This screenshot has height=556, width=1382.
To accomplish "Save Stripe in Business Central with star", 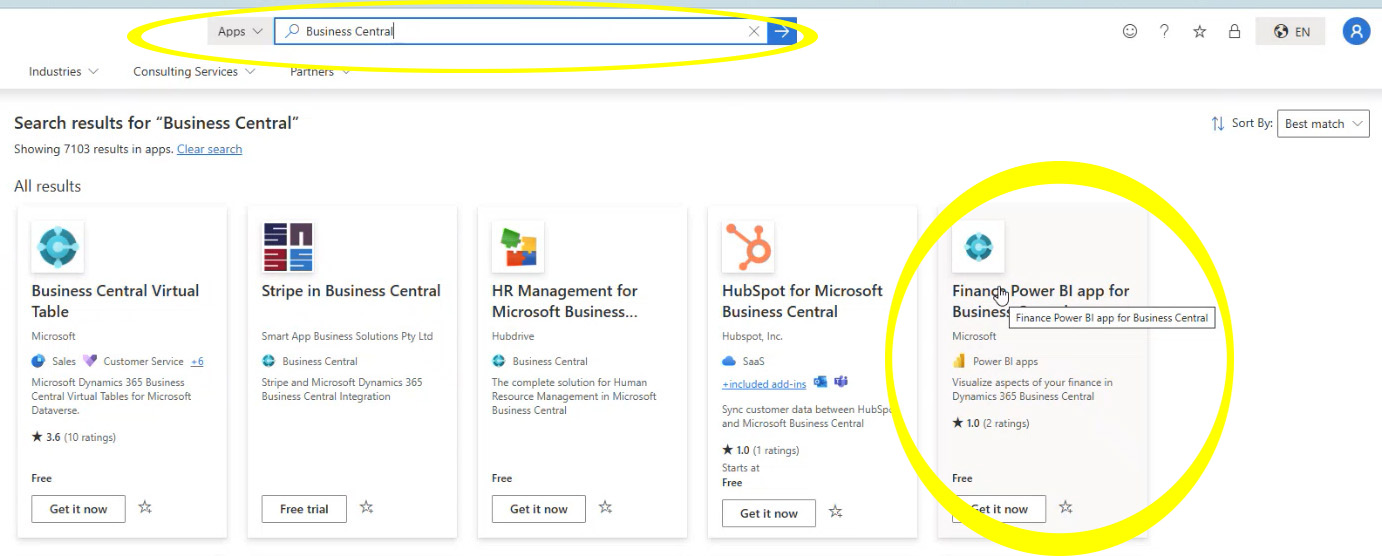I will 366,508.
